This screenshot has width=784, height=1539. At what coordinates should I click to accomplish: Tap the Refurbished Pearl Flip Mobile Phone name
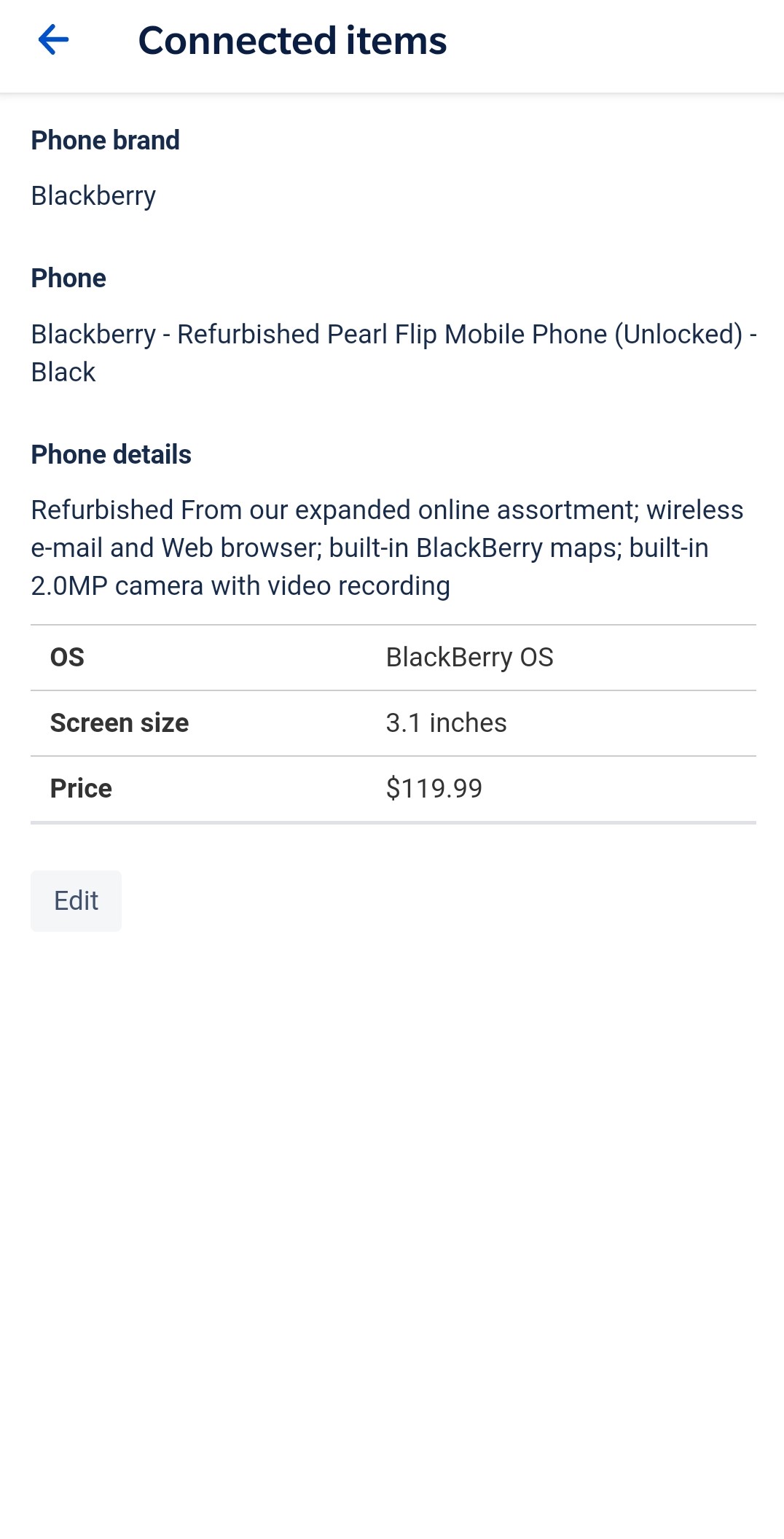pos(391,335)
